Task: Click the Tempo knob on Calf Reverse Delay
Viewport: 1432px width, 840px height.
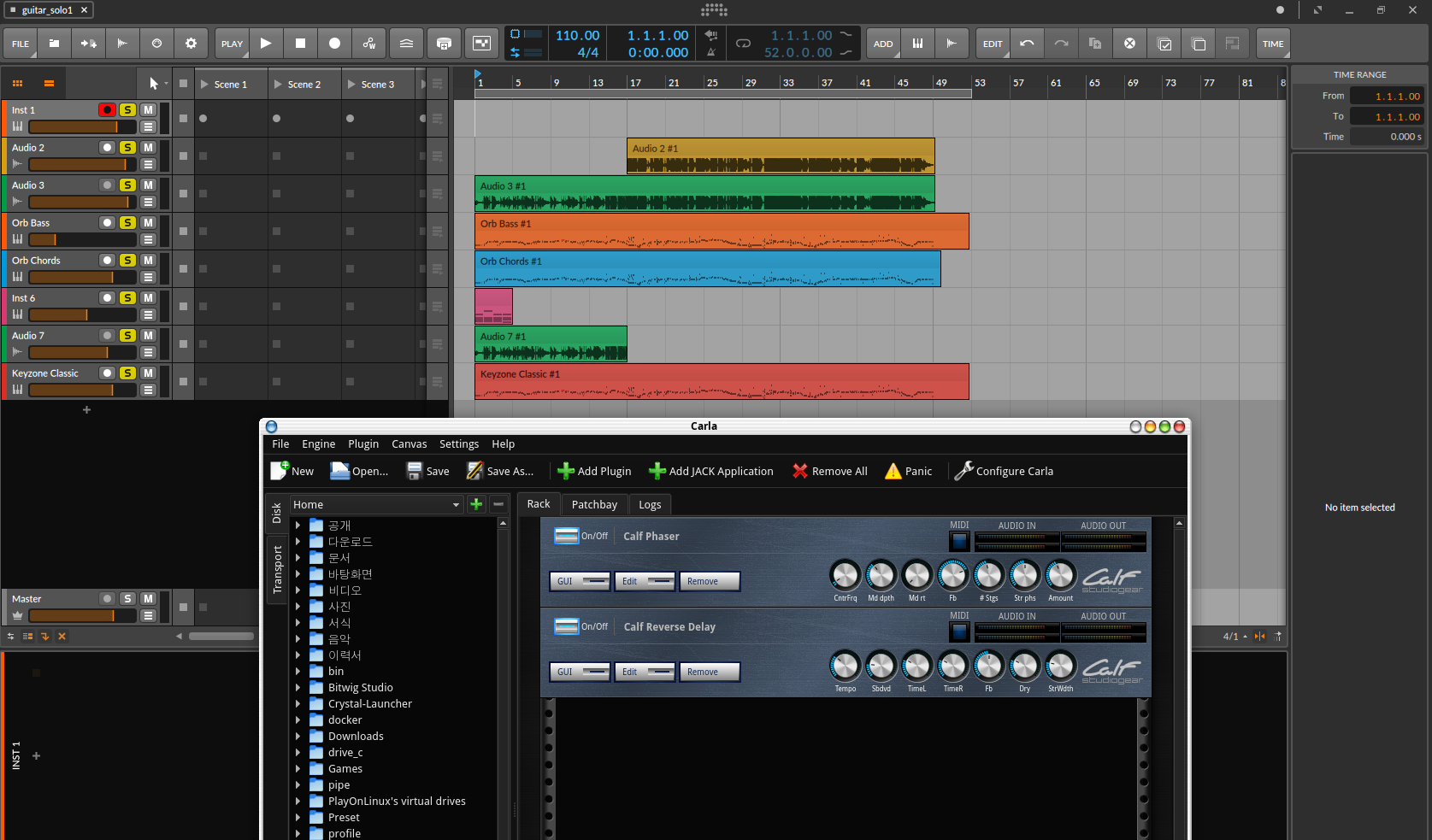Action: click(x=845, y=666)
